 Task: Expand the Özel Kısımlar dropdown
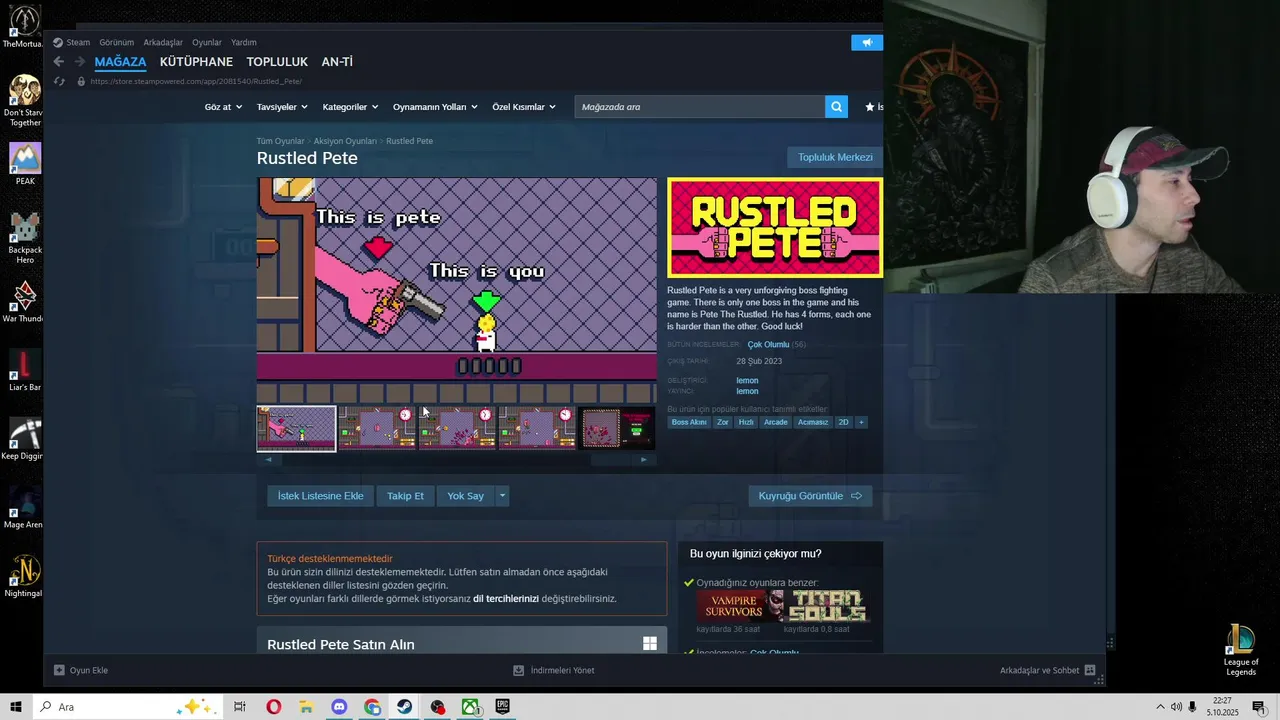click(524, 107)
